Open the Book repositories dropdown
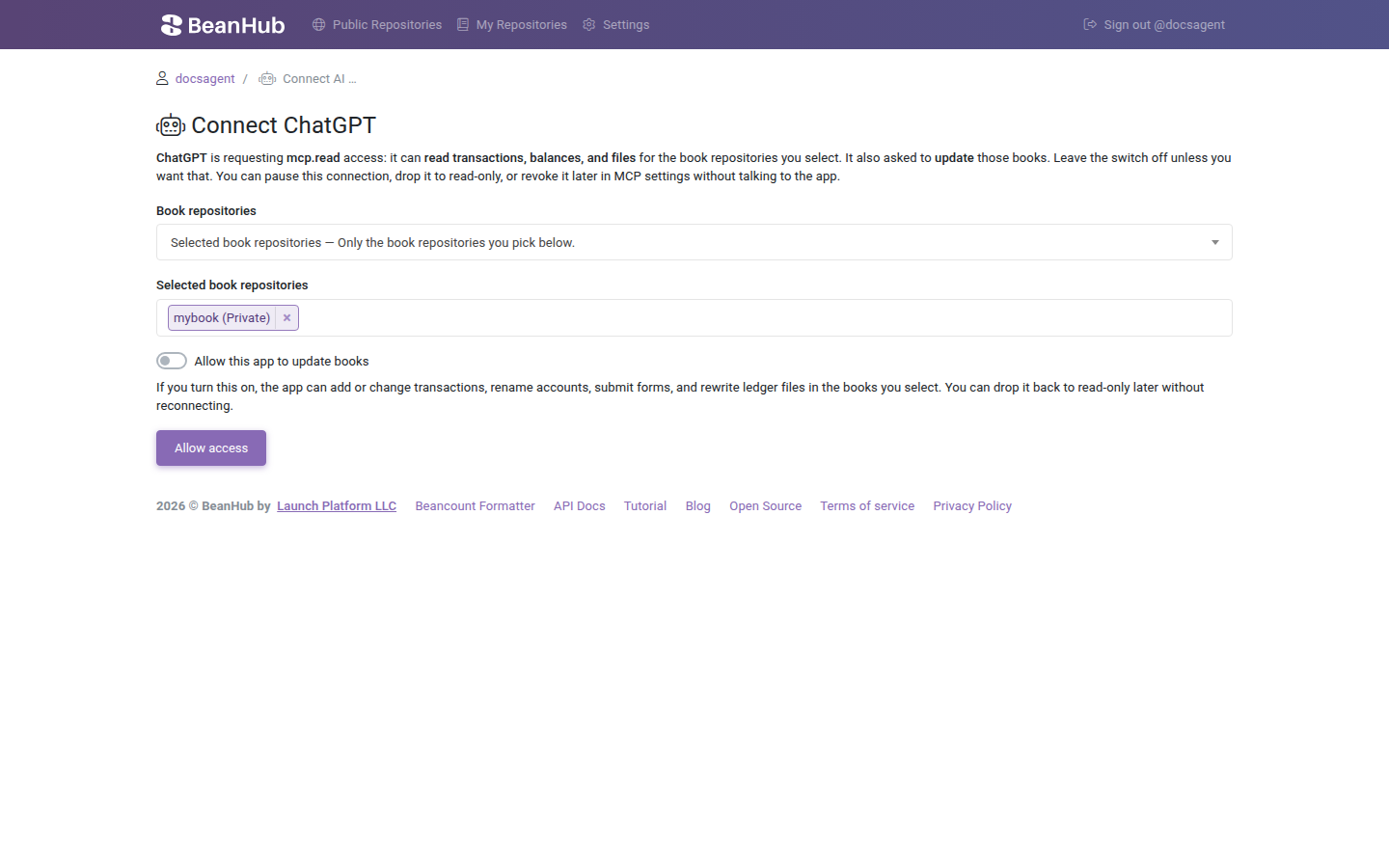The width and height of the screenshot is (1389, 868). pos(694,242)
